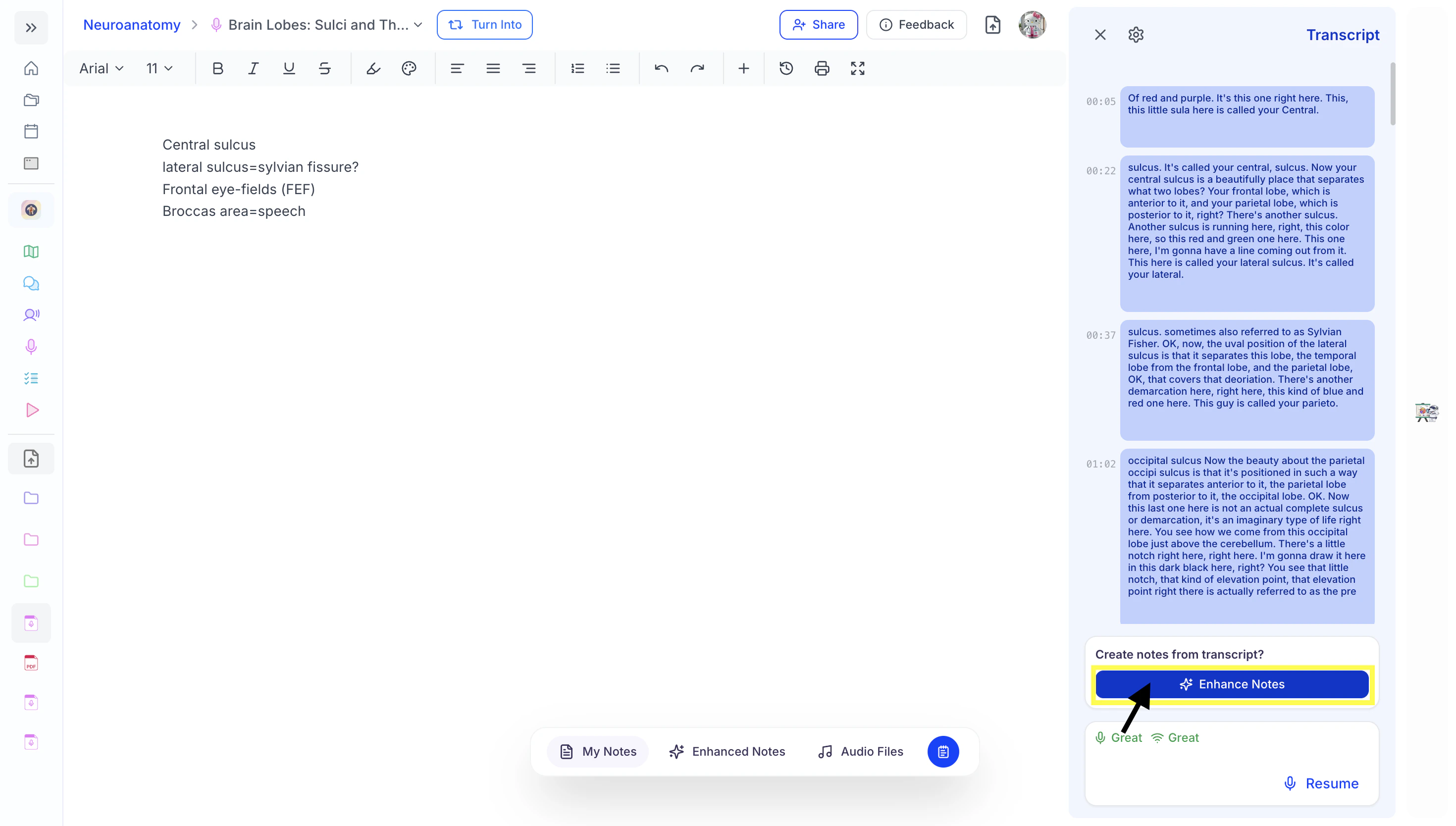This screenshot has height=826, width=1456.
Task: Open the text color palette
Action: pyautogui.click(x=409, y=69)
